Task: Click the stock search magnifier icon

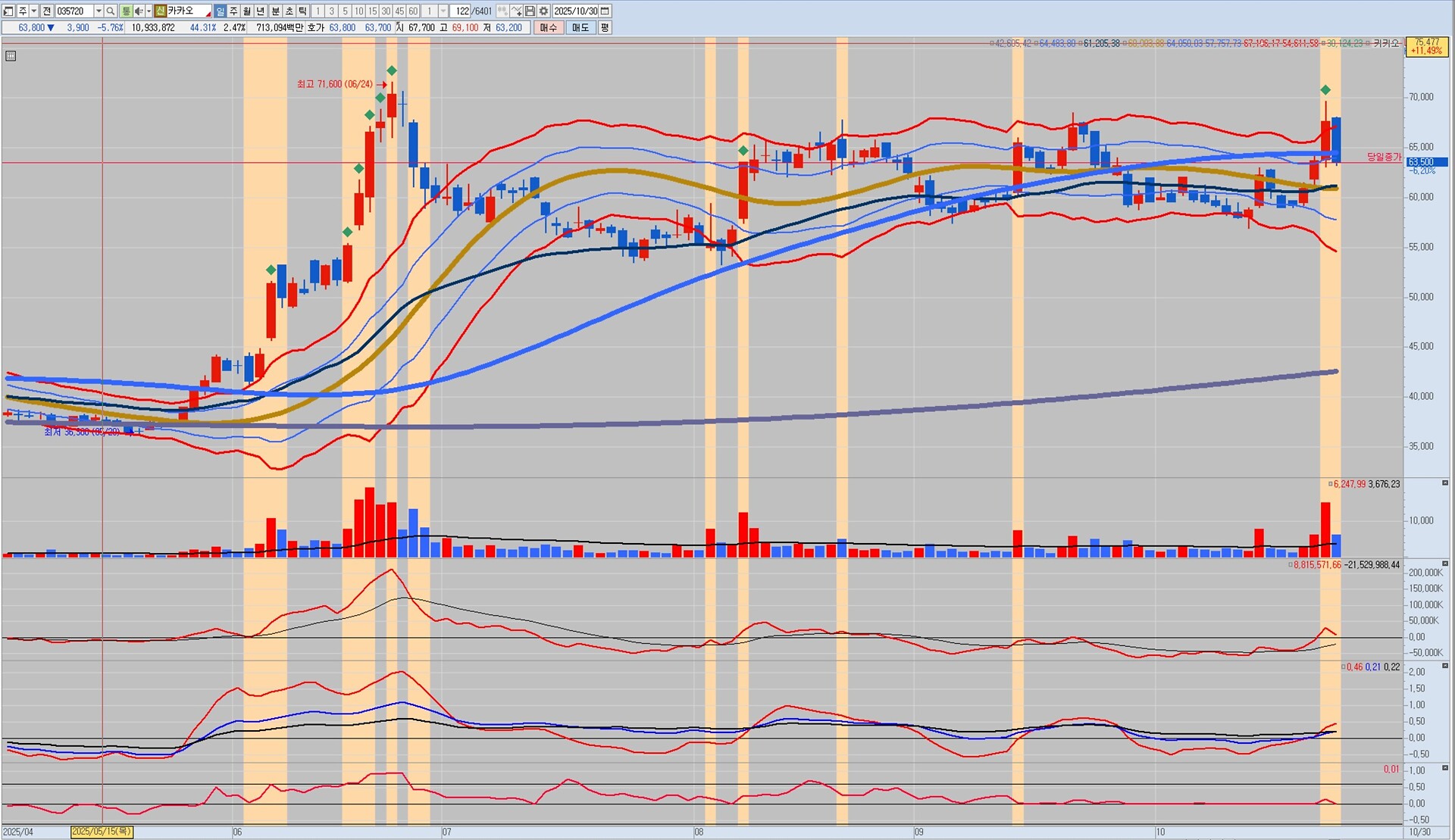Action: tap(111, 11)
